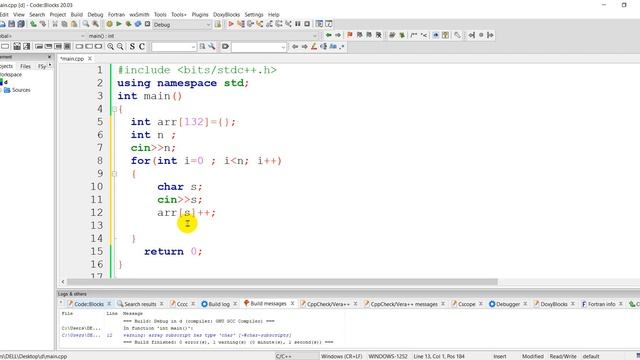
Task: Click the Zoom in magnifier icon
Action: 111,47
